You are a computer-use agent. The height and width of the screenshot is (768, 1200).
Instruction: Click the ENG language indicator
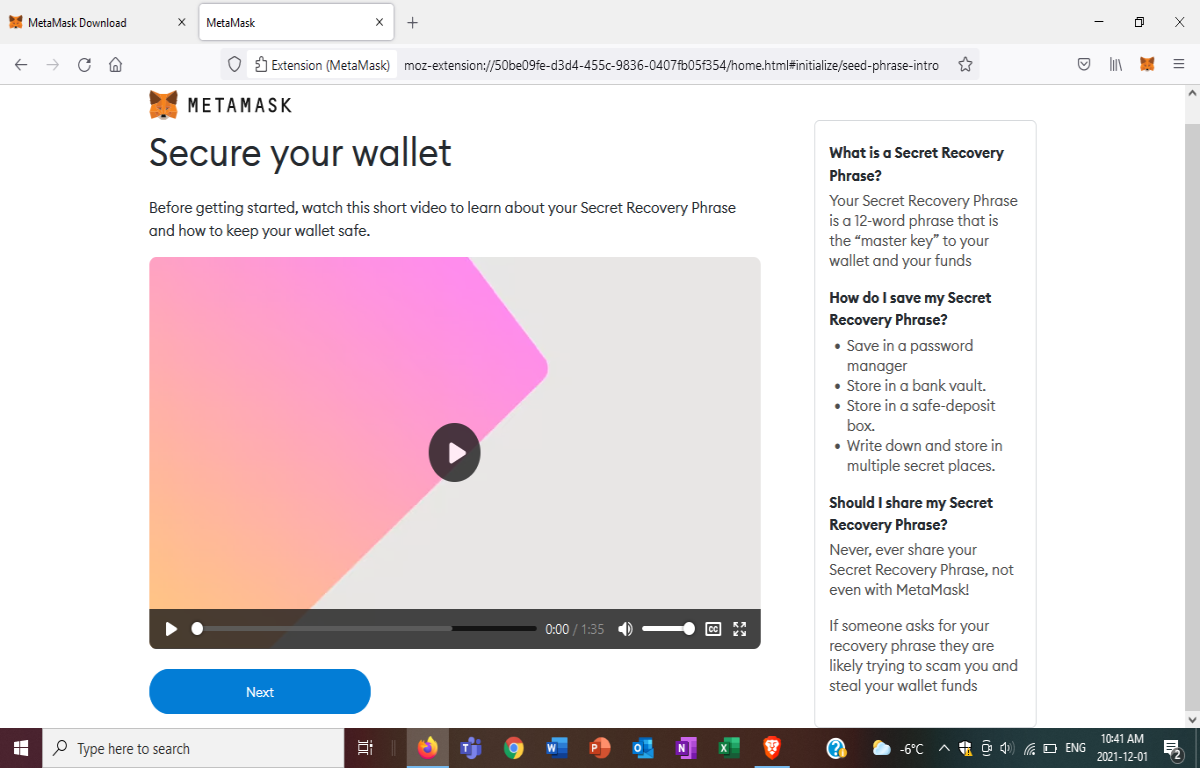point(1076,748)
